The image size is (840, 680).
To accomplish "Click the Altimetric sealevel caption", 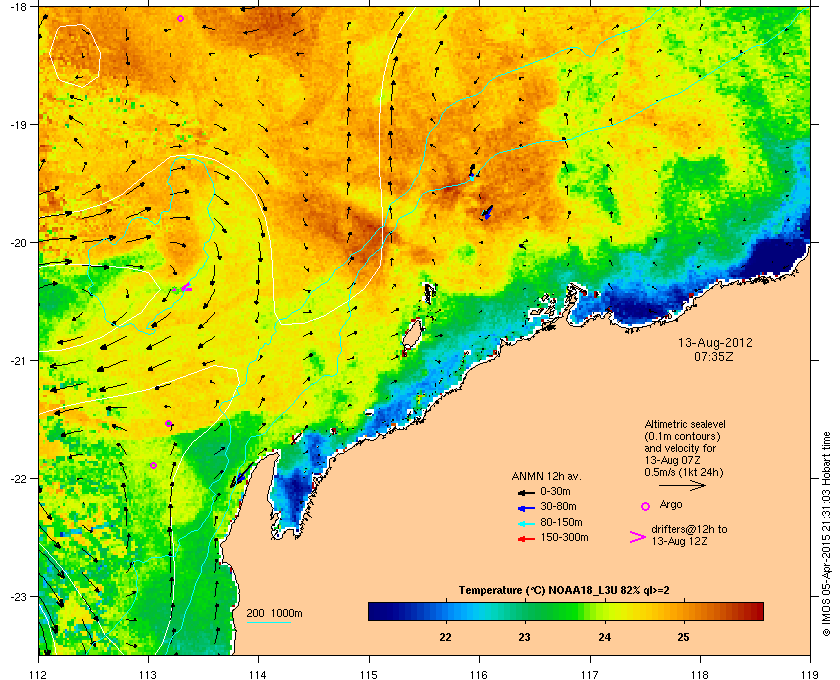I will [685, 424].
